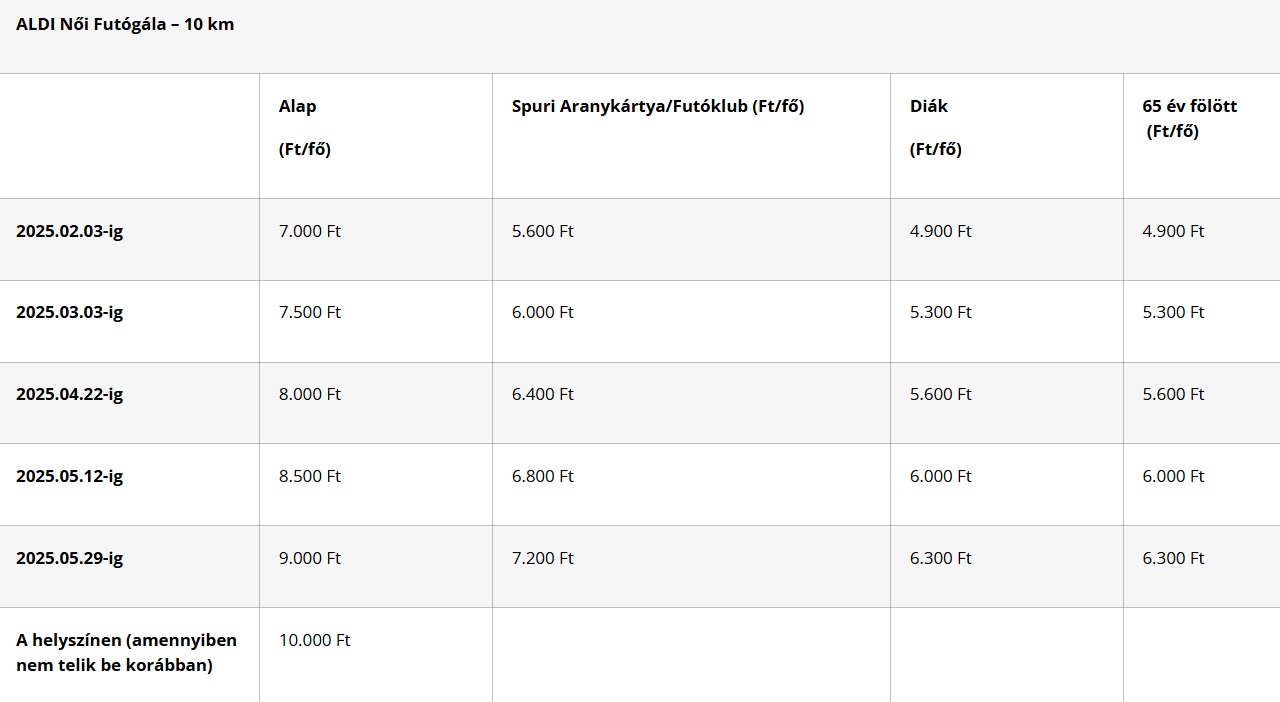The image size is (1280, 702).
Task: Click the ALDI Női Futógála 10 km heading
Action: [x=125, y=24]
